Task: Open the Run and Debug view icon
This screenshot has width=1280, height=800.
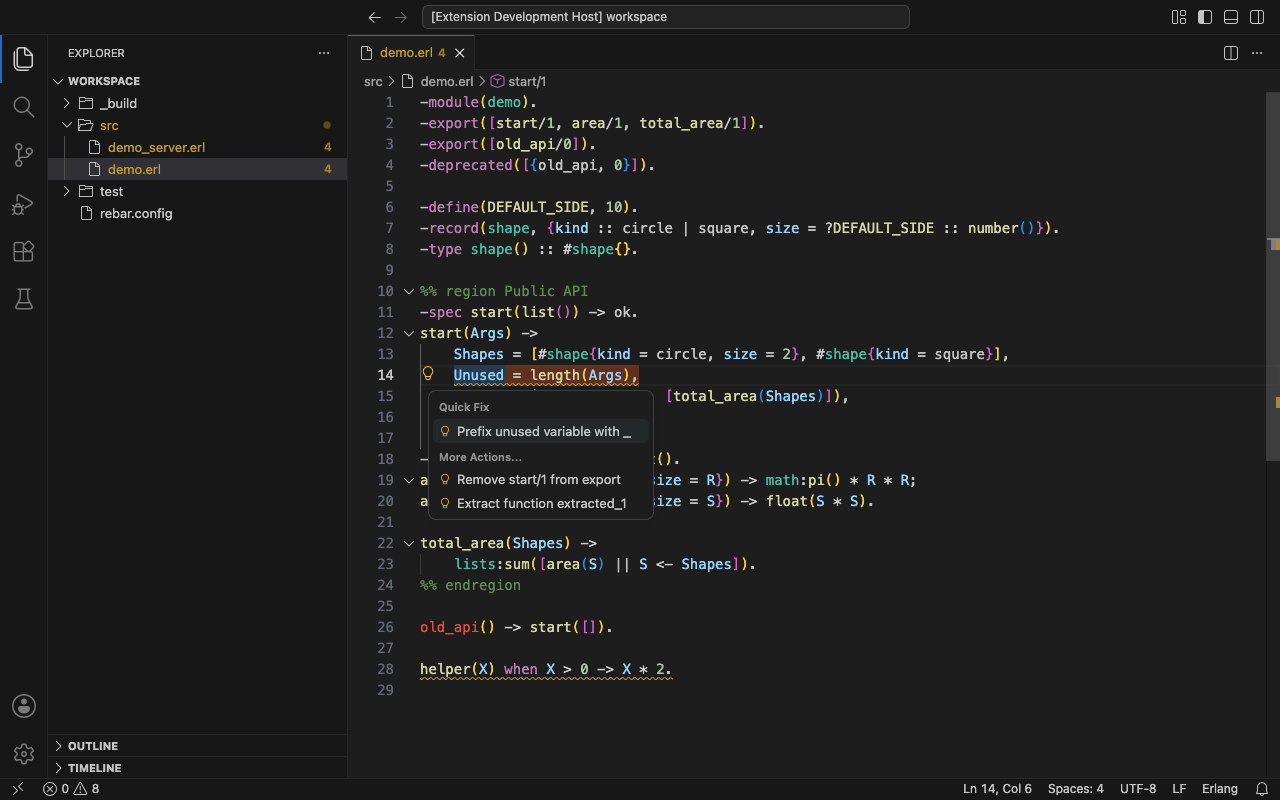Action: click(24, 203)
